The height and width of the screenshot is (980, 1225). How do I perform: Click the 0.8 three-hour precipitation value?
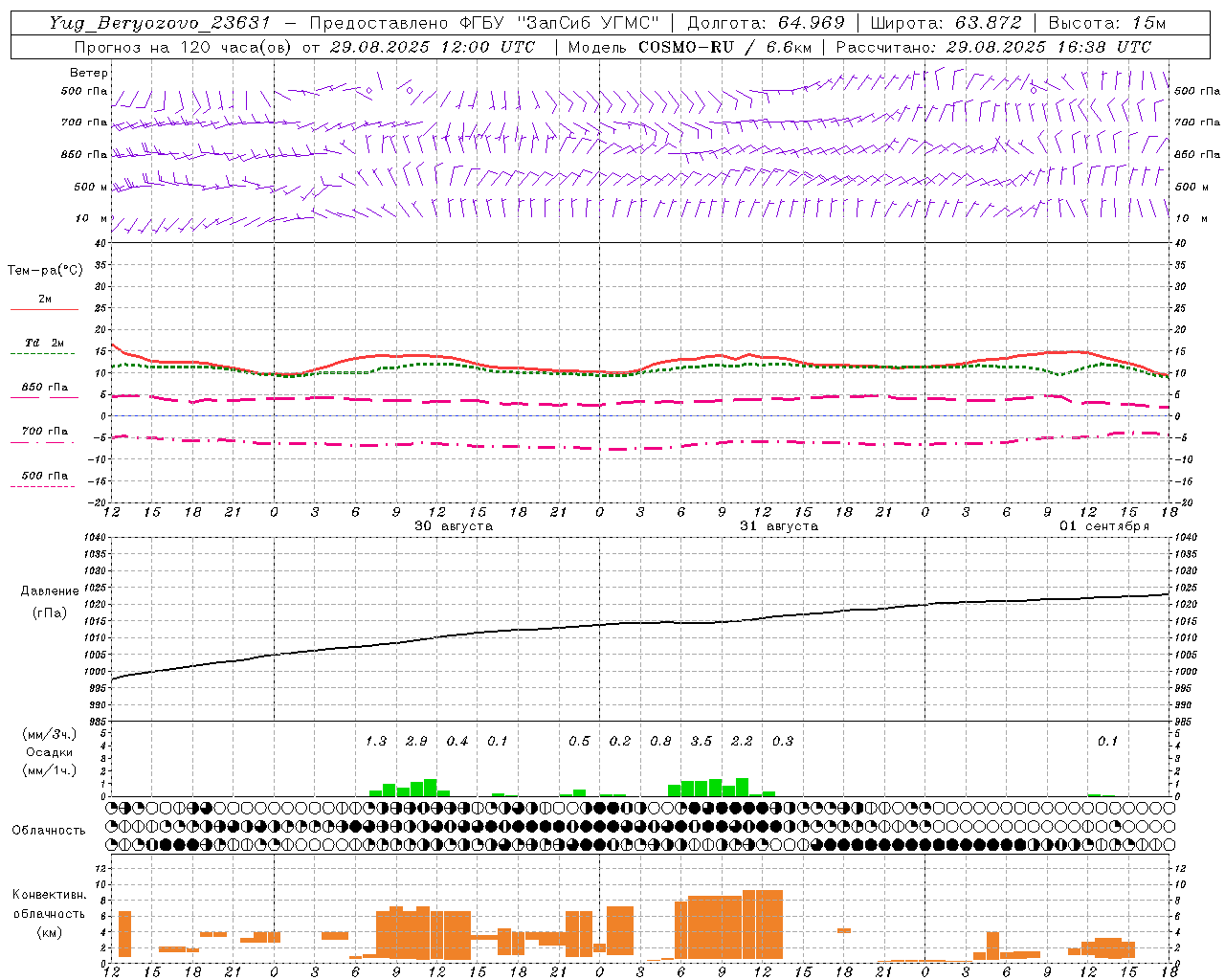coord(660,742)
